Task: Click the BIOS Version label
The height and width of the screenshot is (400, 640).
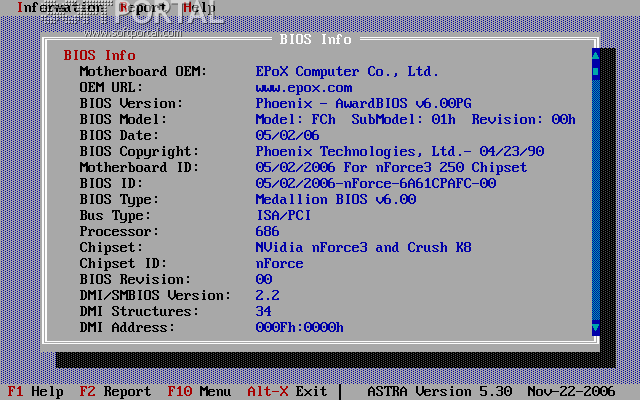Action: 131,103
